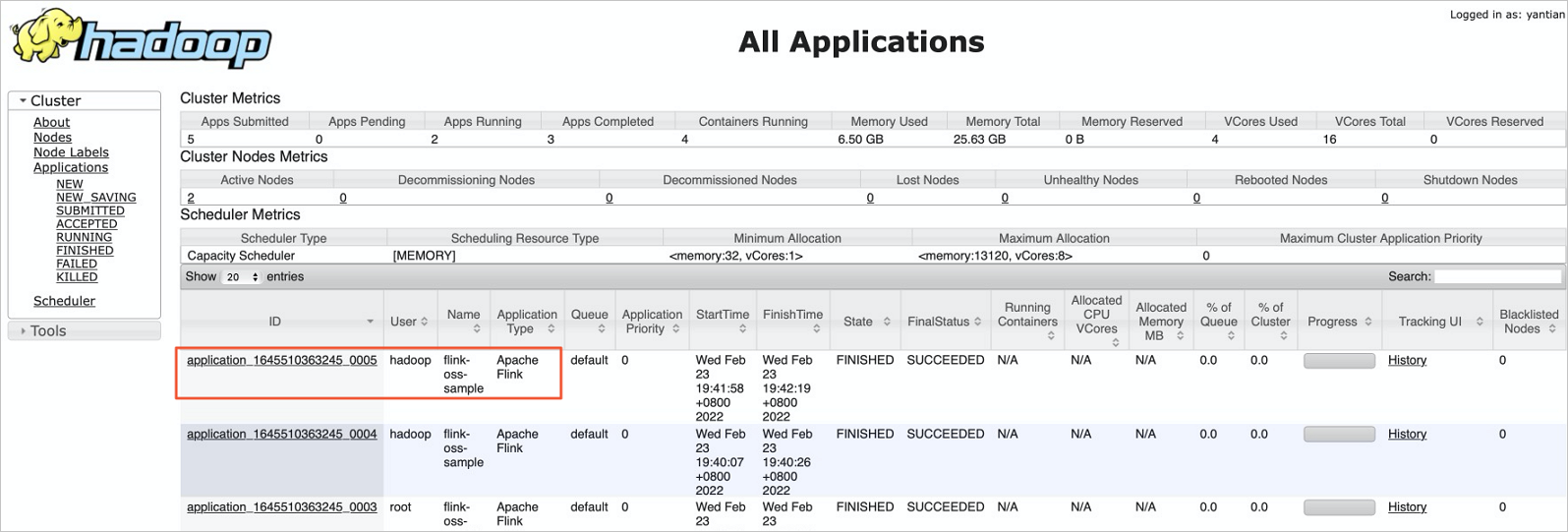The image size is (1568, 532).
Task: Collapse the Cluster sidebar section
Action: 84,100
